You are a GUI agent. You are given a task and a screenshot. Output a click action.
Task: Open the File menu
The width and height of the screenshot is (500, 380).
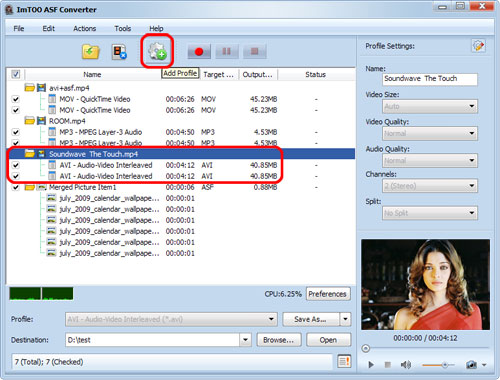[x=19, y=28]
